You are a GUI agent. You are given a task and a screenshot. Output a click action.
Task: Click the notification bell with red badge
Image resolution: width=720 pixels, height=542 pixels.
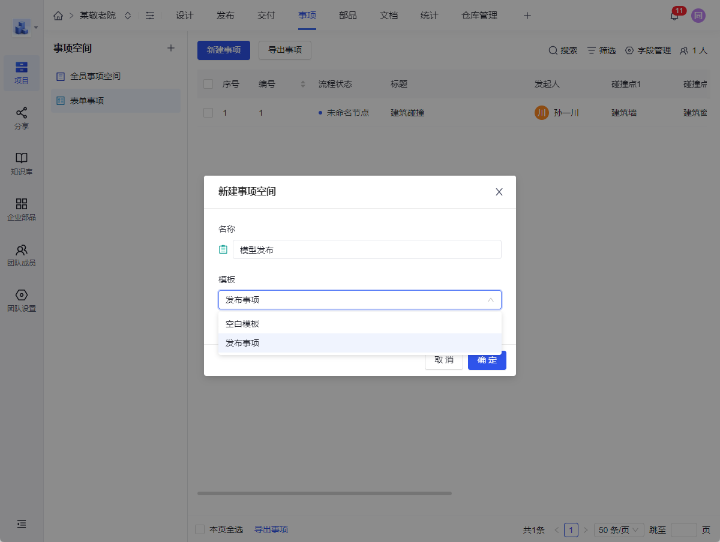pyautogui.click(x=675, y=15)
